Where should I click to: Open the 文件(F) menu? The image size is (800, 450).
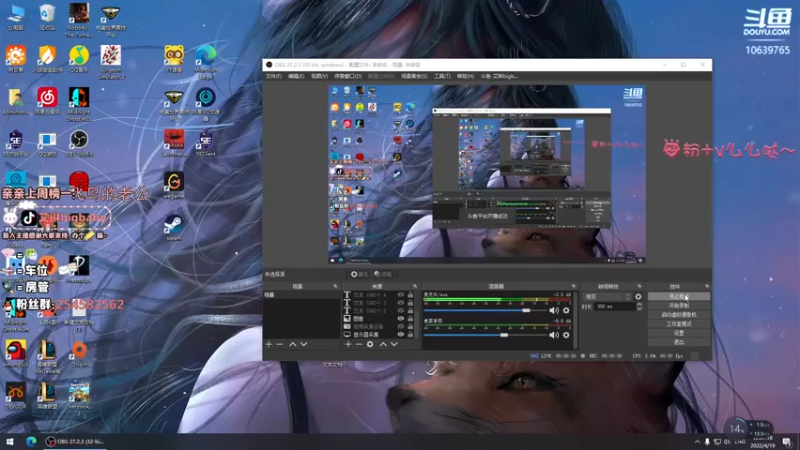pyautogui.click(x=273, y=76)
